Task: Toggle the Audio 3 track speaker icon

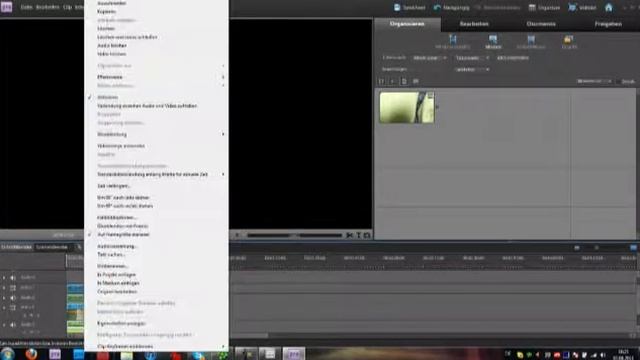Action: point(13,278)
